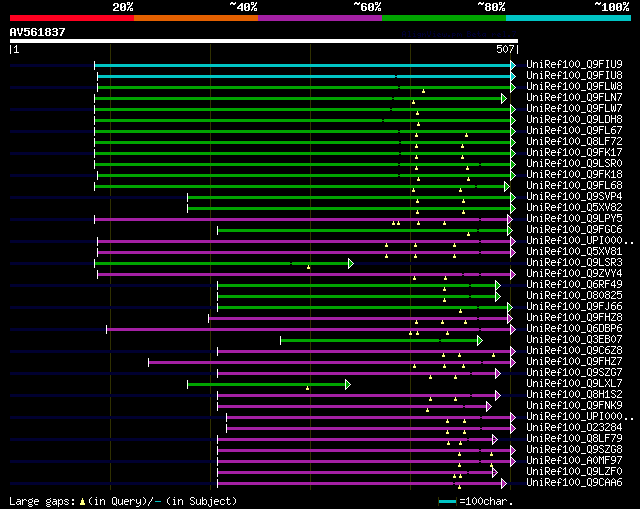This screenshot has width=640, height=509.
Task: Select the UniRef100_Q3EB07 label
Action: tap(574, 340)
